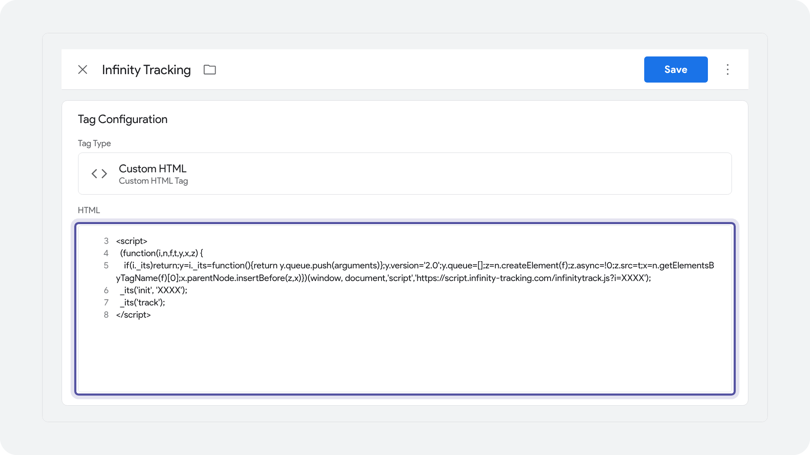Click line number 3 in gutter
Screen dimensions: 810x455
[106, 241]
